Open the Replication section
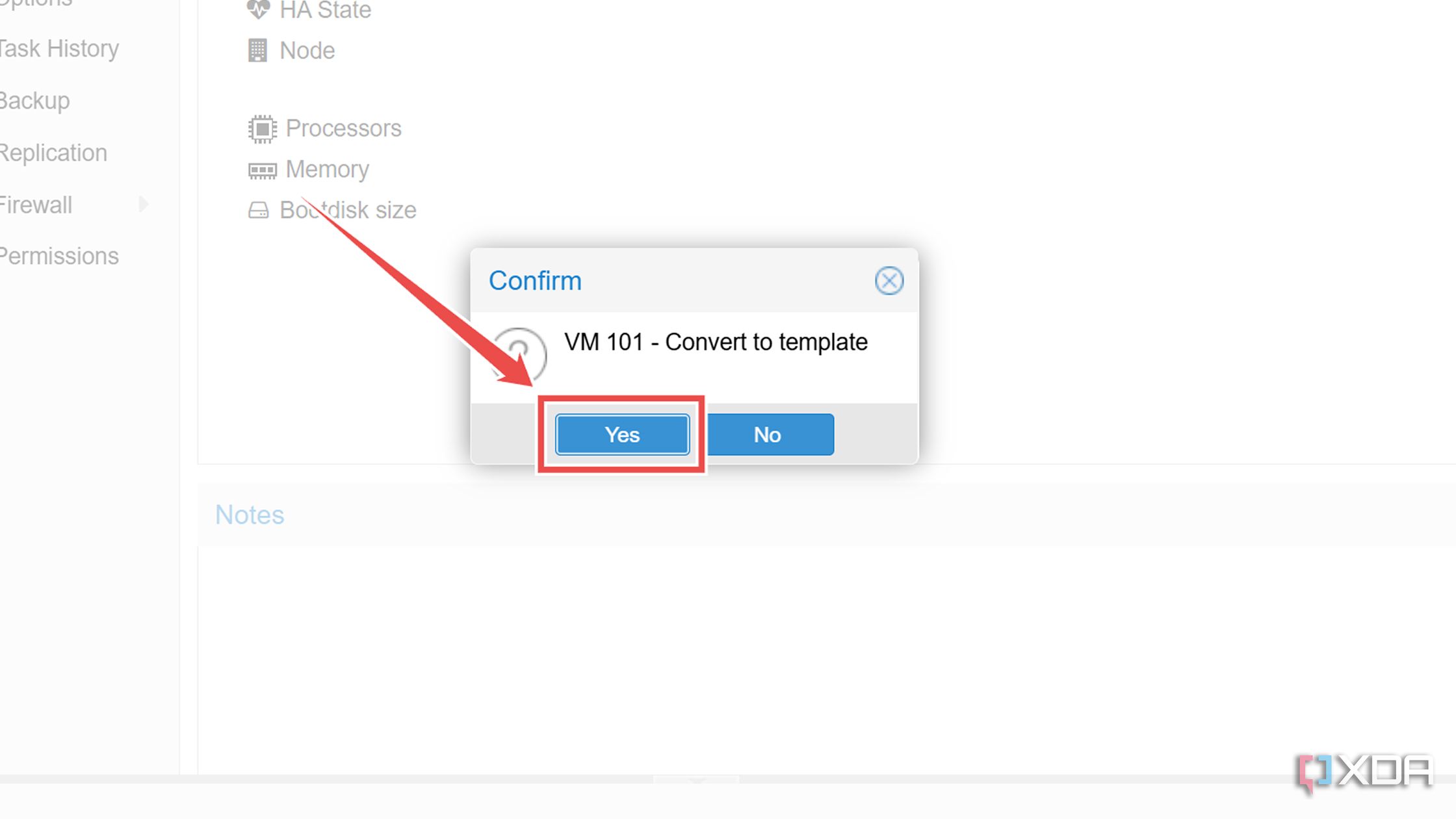The image size is (1456, 819). click(53, 153)
